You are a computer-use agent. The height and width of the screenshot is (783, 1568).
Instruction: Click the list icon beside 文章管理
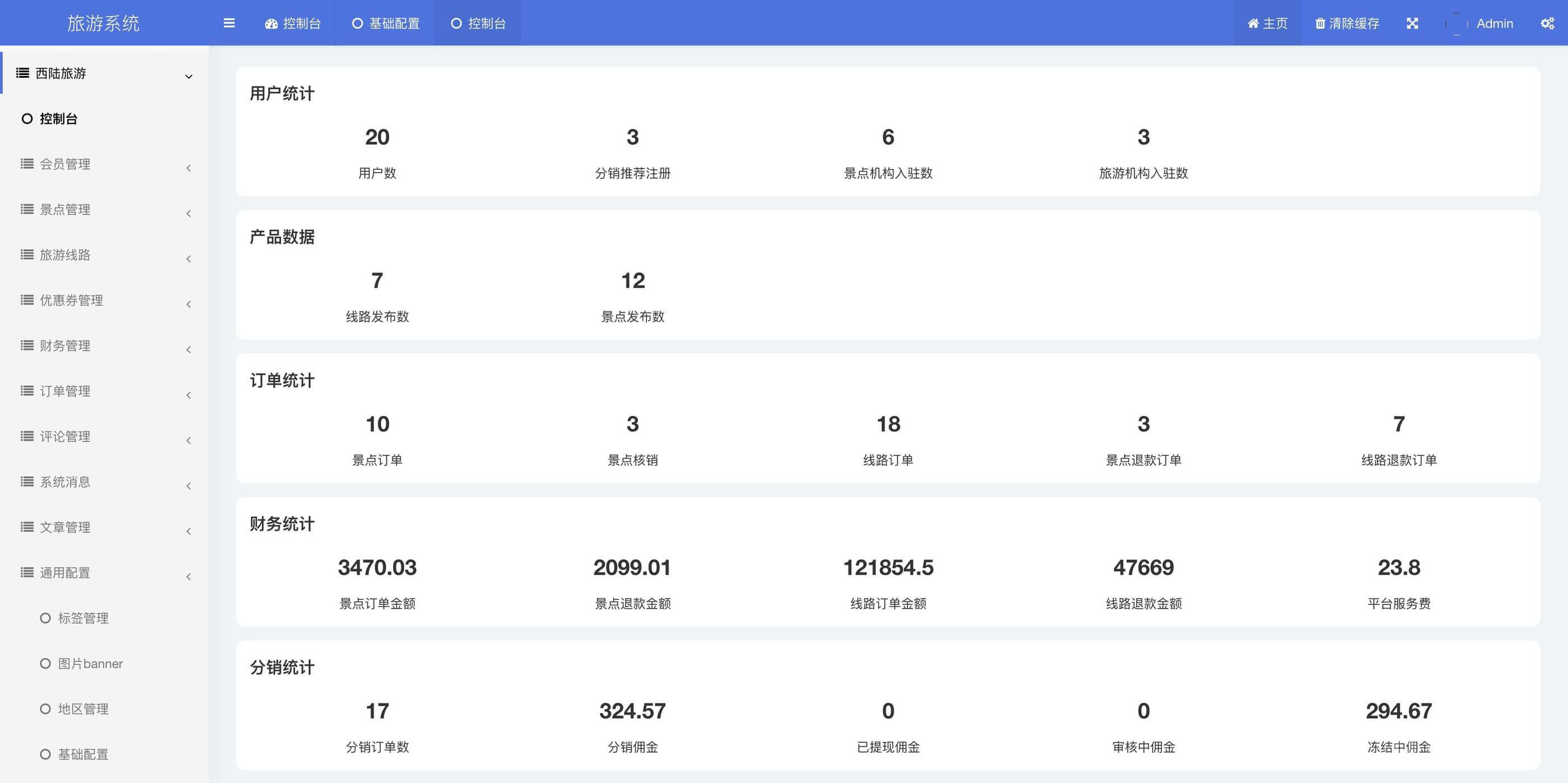[27, 526]
